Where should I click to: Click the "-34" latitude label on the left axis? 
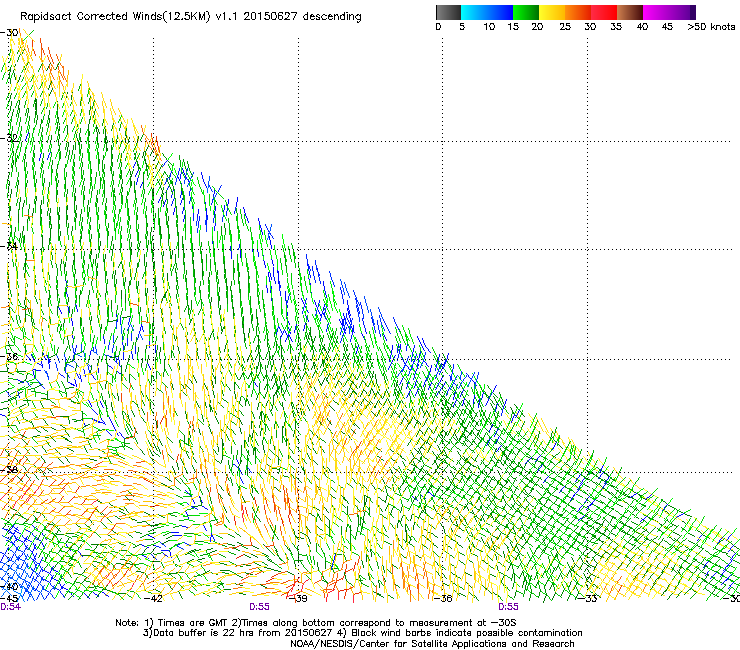(x=9, y=246)
